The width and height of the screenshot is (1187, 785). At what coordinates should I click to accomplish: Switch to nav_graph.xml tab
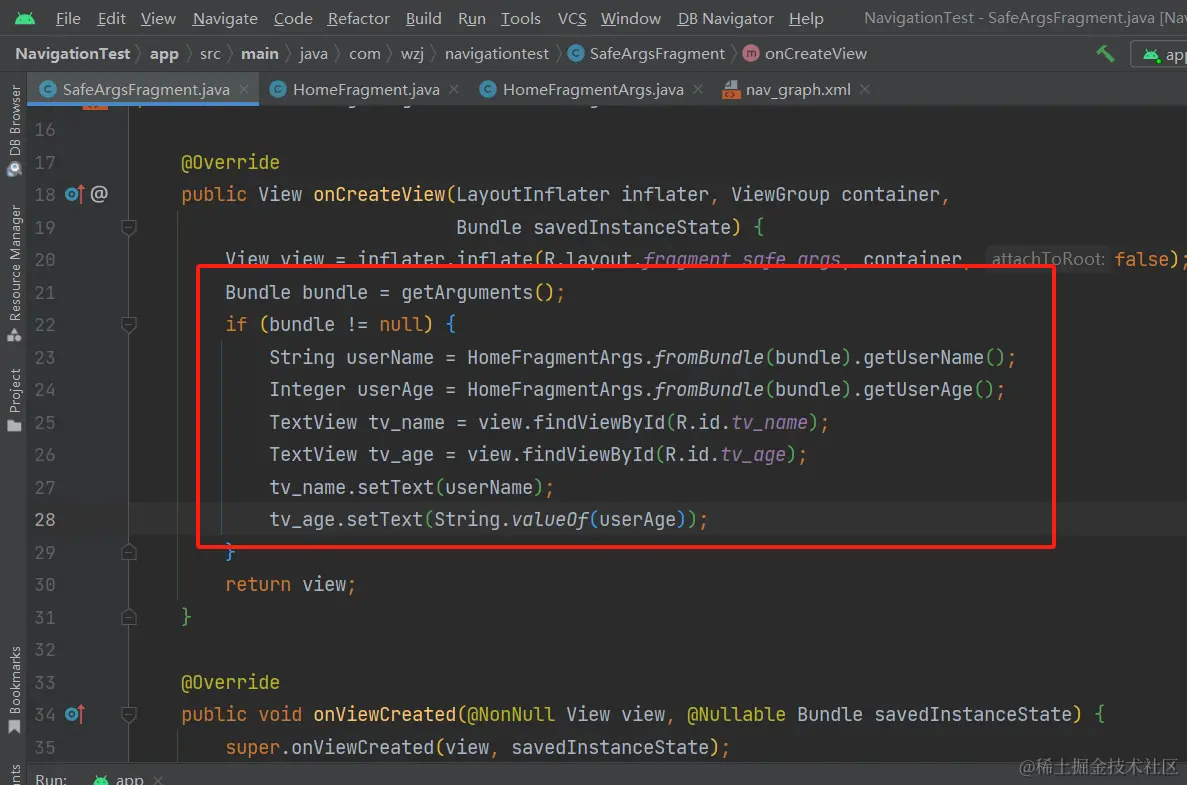pos(798,89)
